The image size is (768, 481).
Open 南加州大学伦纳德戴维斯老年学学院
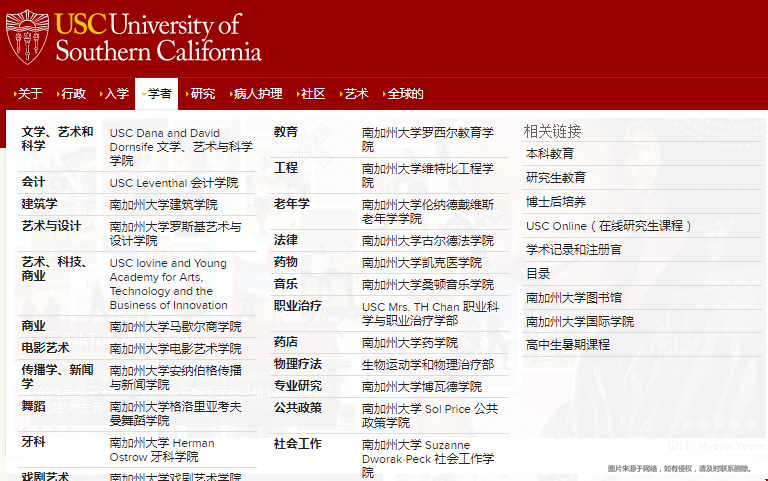point(428,212)
